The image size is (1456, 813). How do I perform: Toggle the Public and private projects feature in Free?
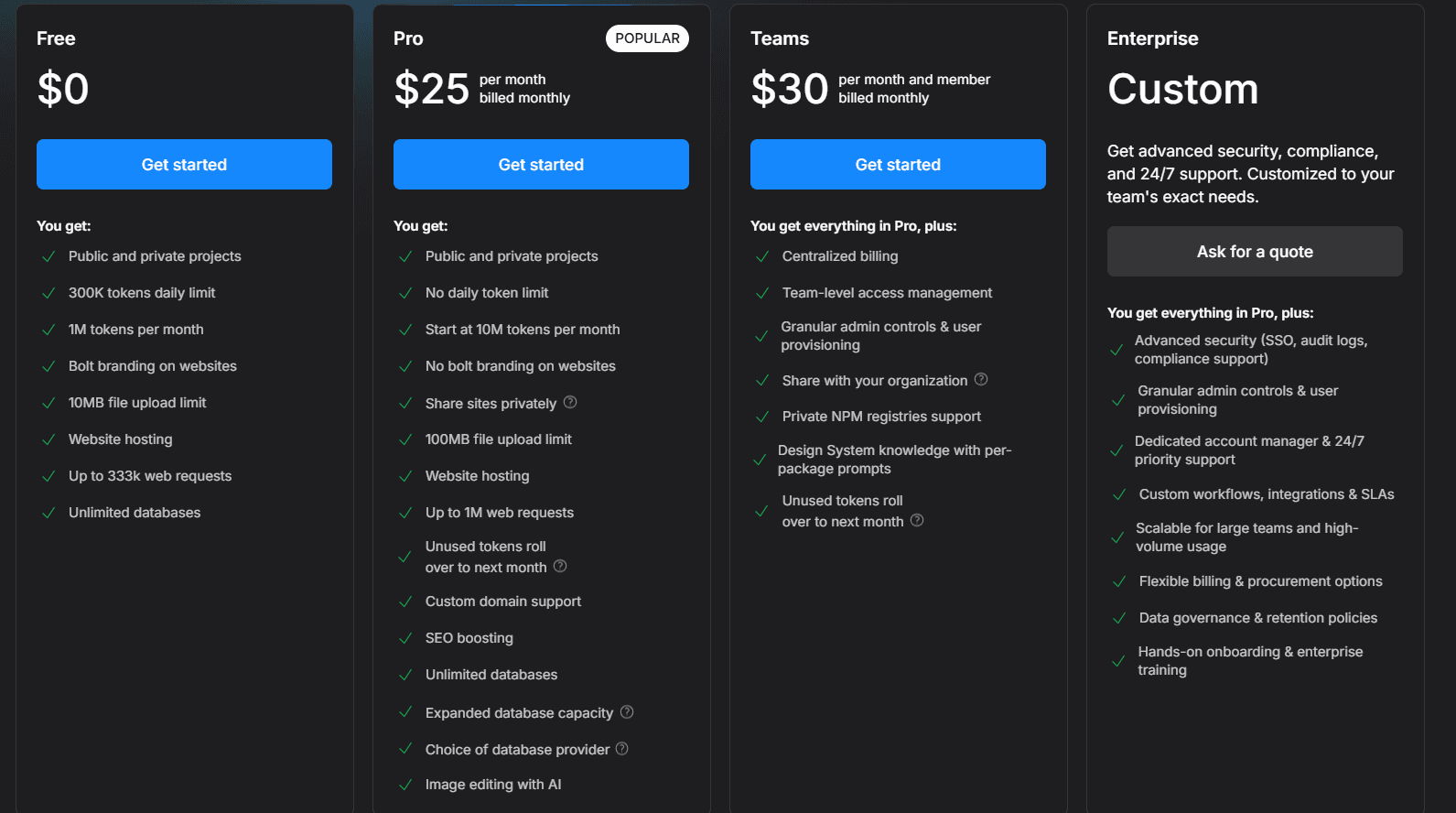tap(154, 256)
